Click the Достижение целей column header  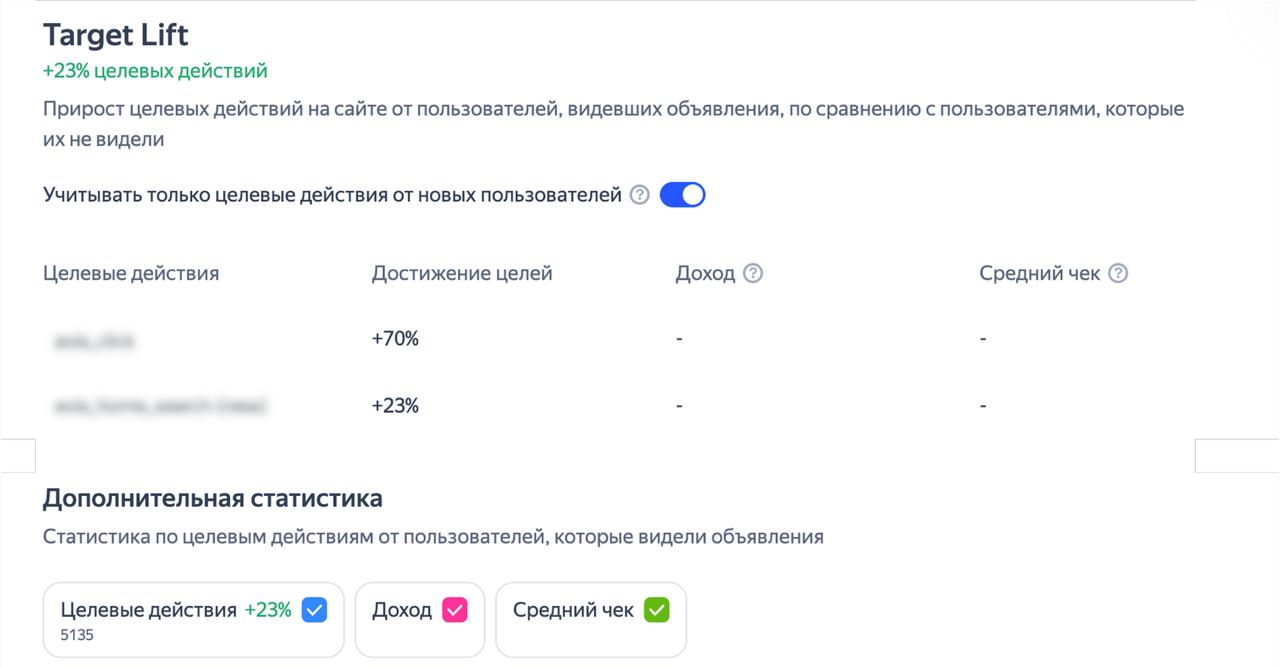461,273
